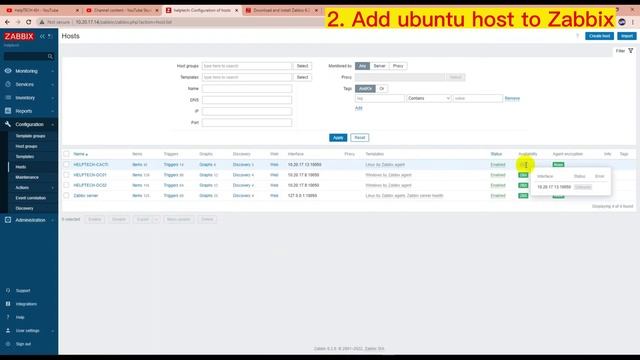Collapse the Configuration menu chevron

pyautogui.click(x=53, y=124)
